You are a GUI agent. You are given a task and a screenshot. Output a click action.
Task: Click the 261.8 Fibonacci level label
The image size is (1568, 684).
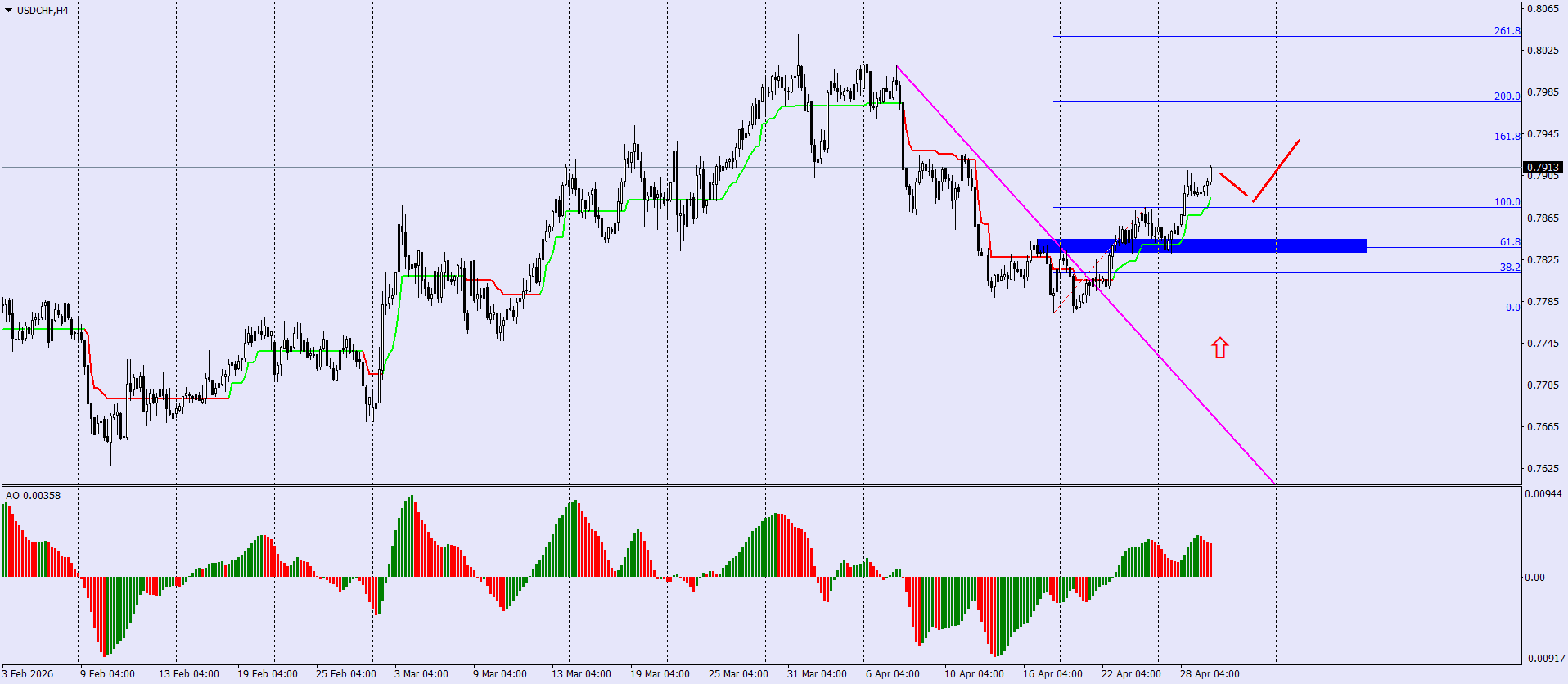[1507, 31]
